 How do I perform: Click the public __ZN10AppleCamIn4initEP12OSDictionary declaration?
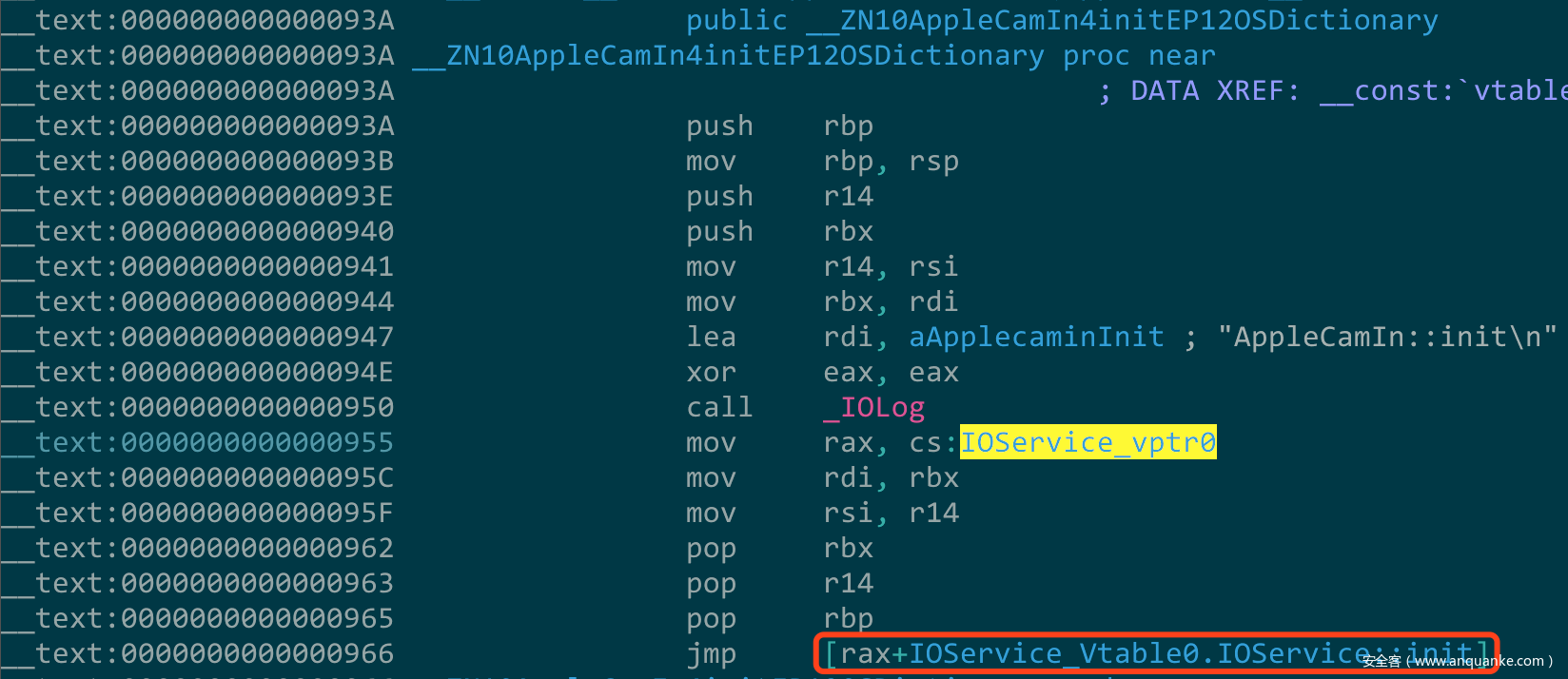(1062, 20)
